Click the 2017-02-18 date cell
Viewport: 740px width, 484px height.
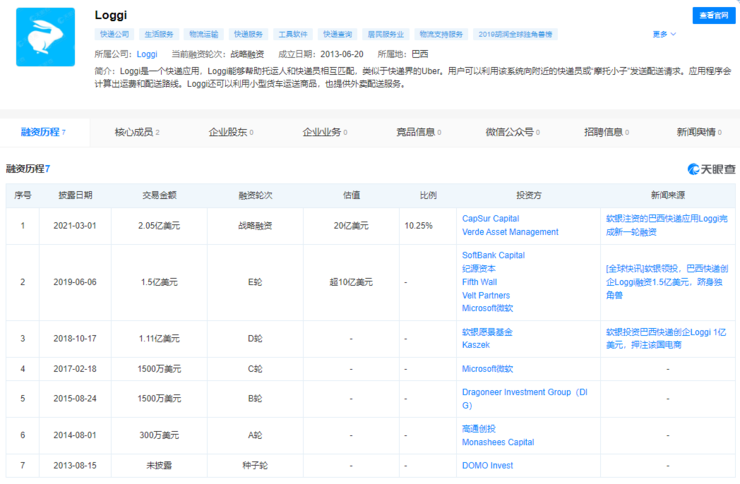[75, 369]
